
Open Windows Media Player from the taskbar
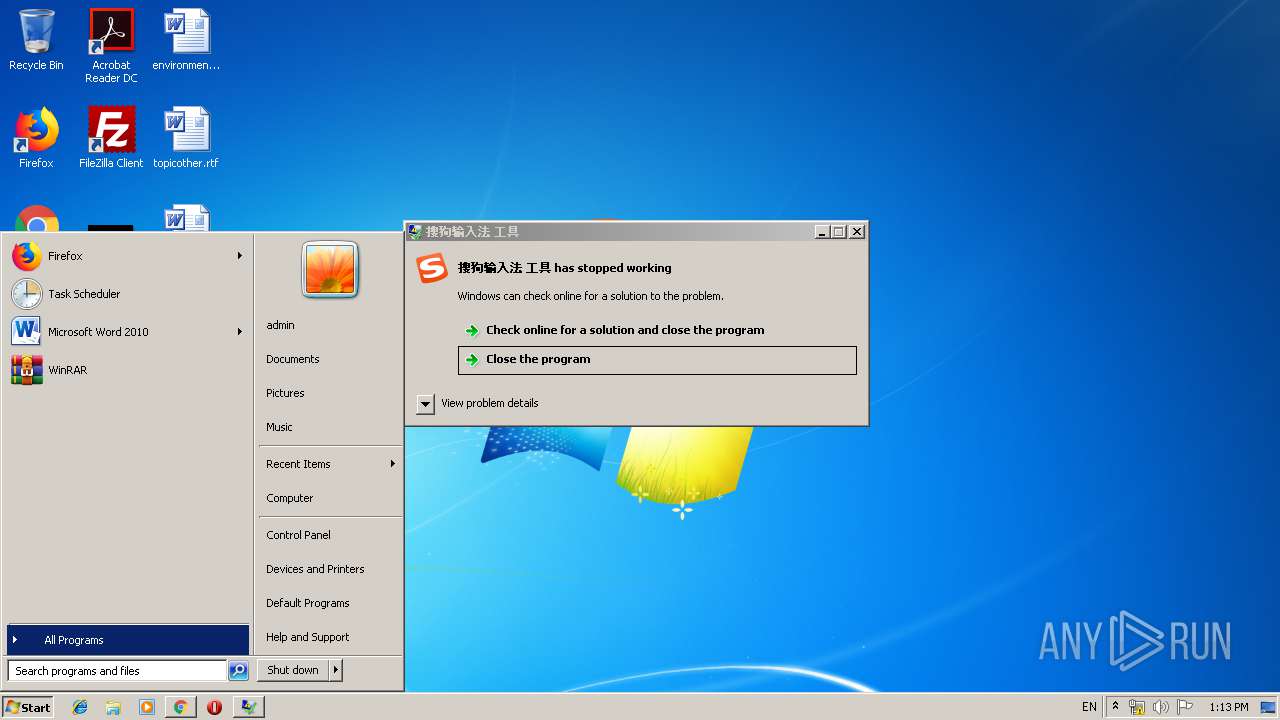click(x=146, y=707)
